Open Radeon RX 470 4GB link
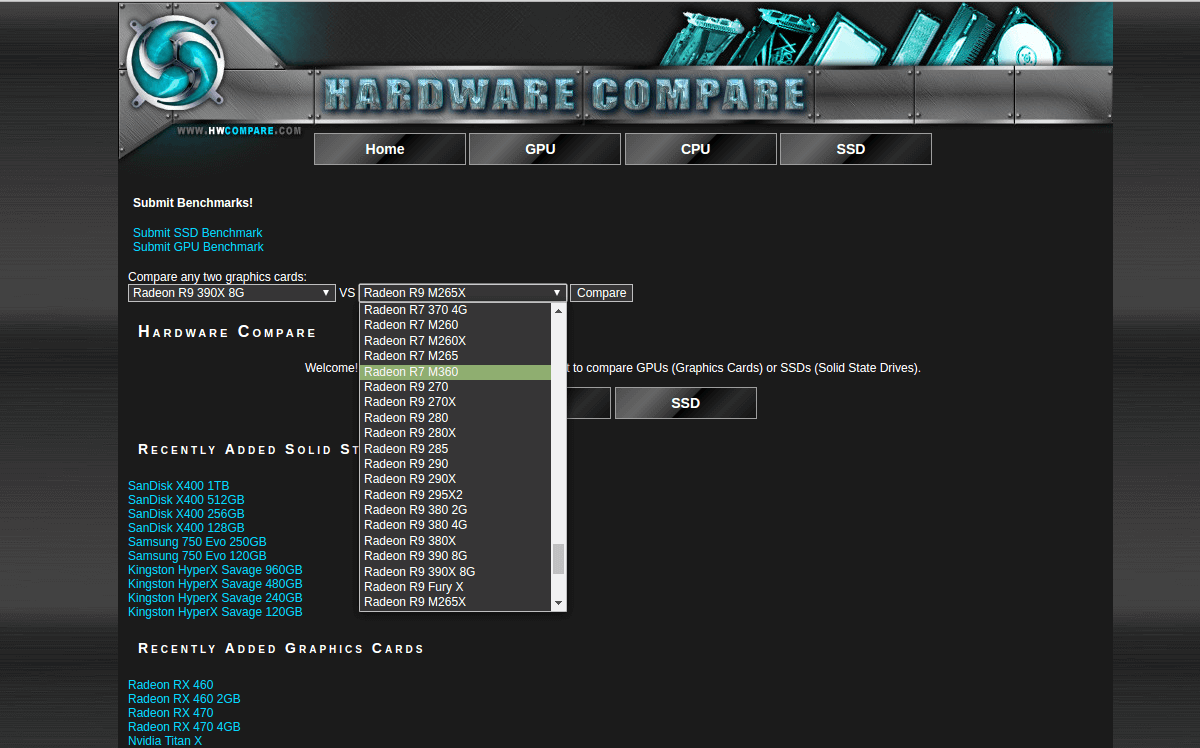Image resolution: width=1200 pixels, height=748 pixels. point(184,727)
